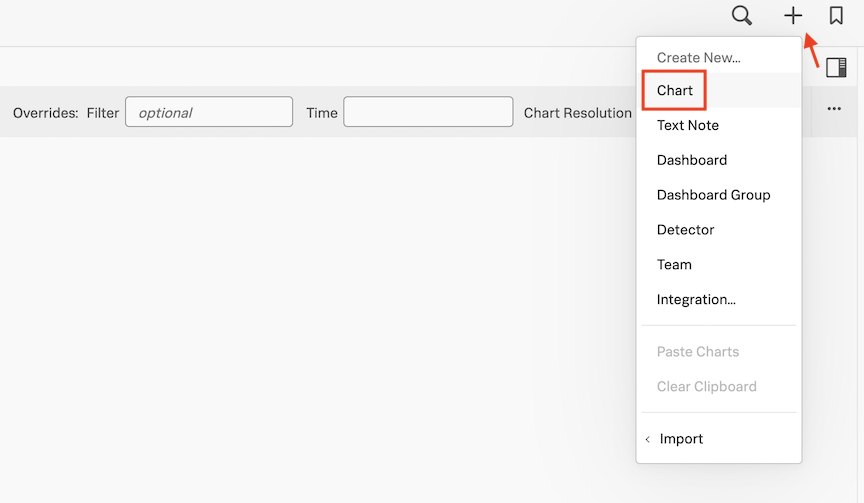Click the Paste Charts menu item
This screenshot has height=503, width=864.
pos(698,352)
